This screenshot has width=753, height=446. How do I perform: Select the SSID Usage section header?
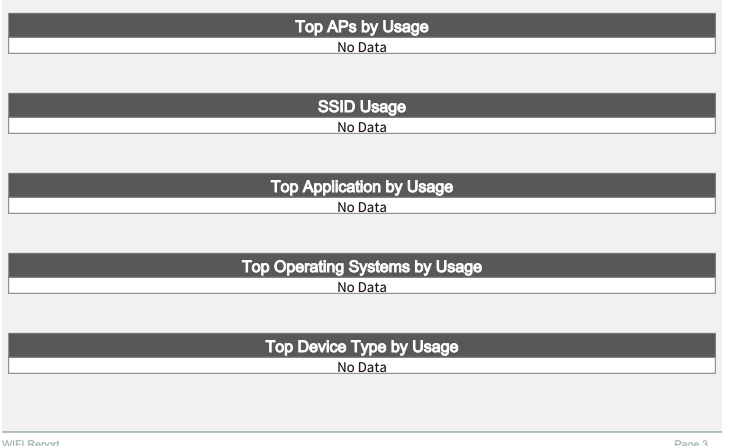[x=362, y=107]
